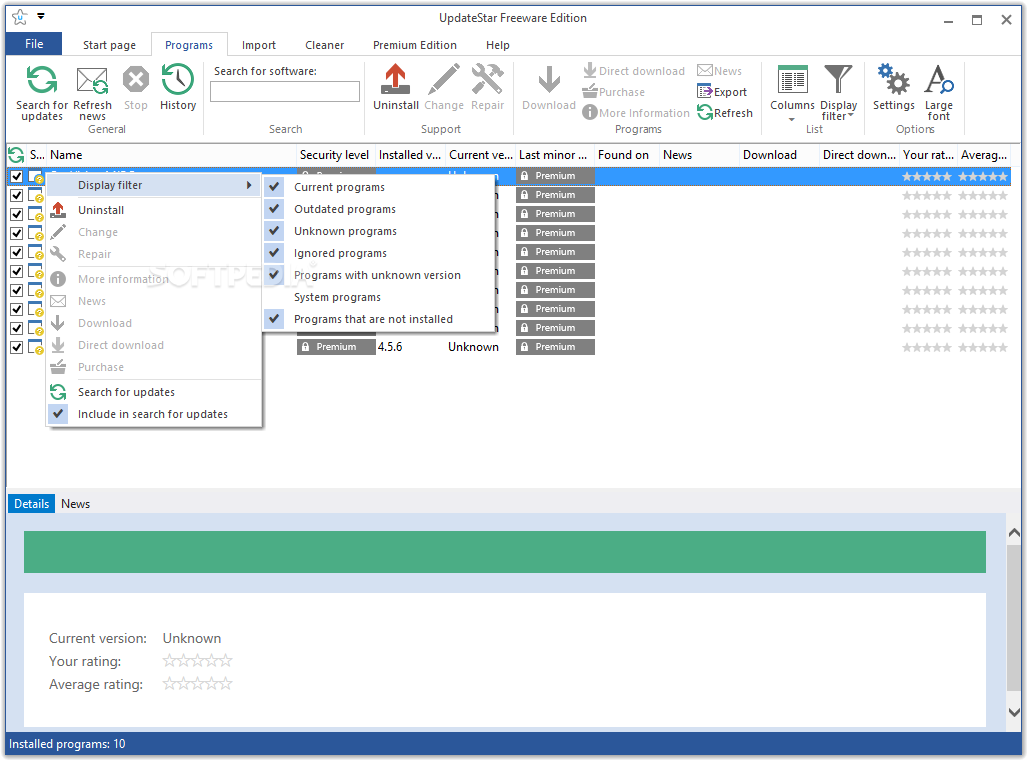Toggle Outdated programs filter
This screenshot has width=1027, height=760.
click(345, 209)
